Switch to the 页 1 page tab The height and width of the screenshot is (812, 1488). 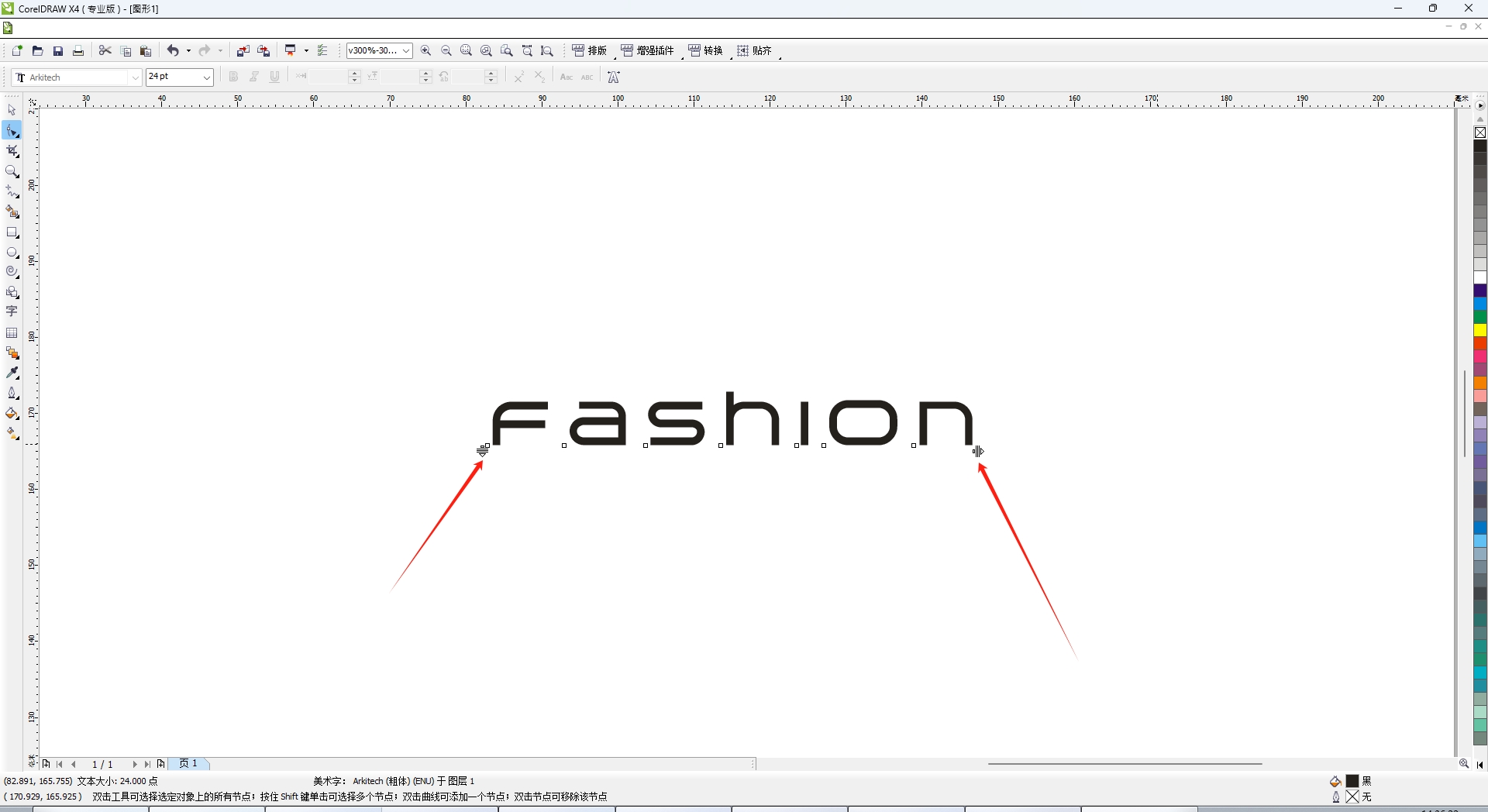tap(188, 764)
